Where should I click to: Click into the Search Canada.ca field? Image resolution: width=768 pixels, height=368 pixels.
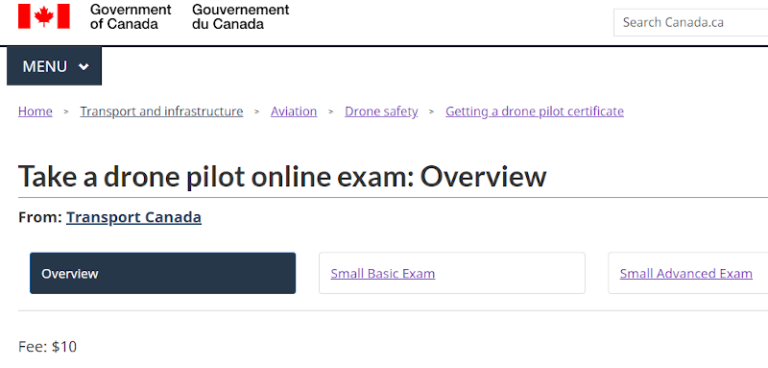(x=691, y=23)
